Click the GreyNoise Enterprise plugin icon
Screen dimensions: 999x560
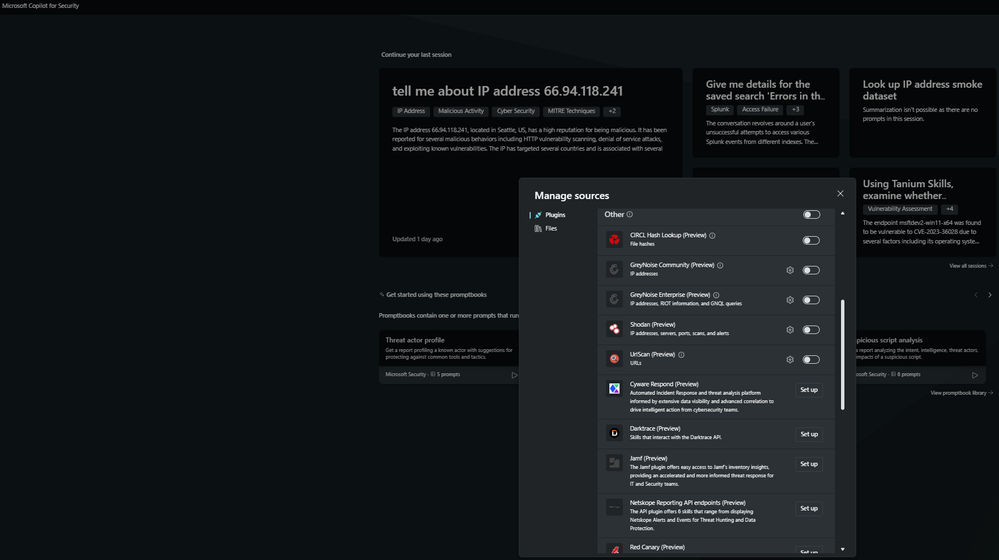tap(614, 299)
